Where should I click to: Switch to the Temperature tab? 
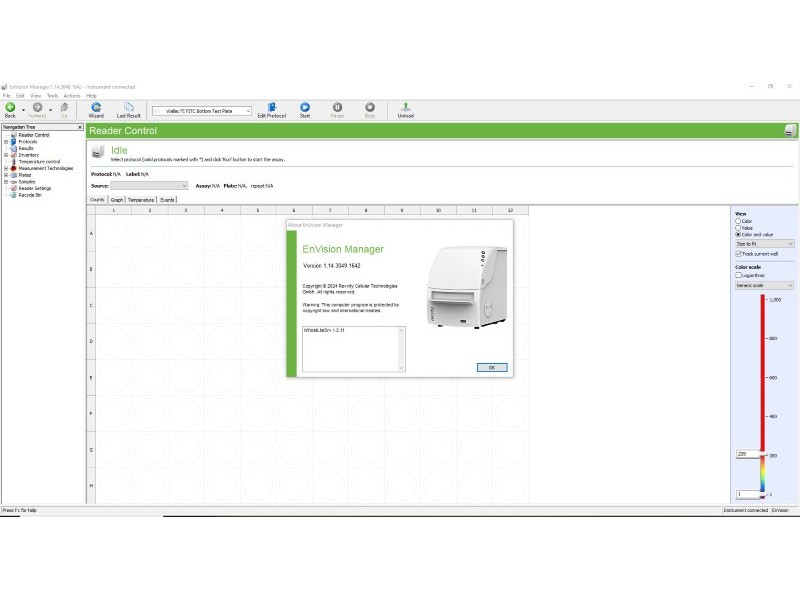[141, 199]
